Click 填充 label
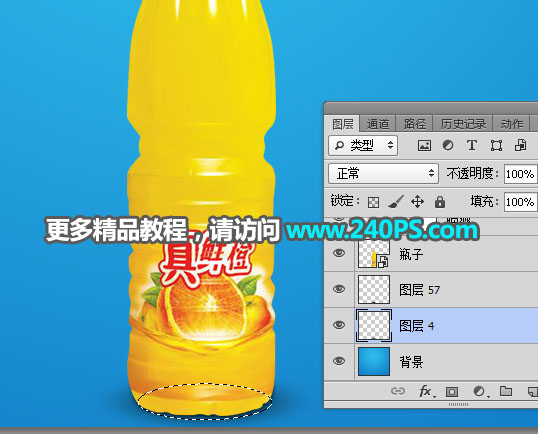This screenshot has width=538, height=434. (484, 201)
